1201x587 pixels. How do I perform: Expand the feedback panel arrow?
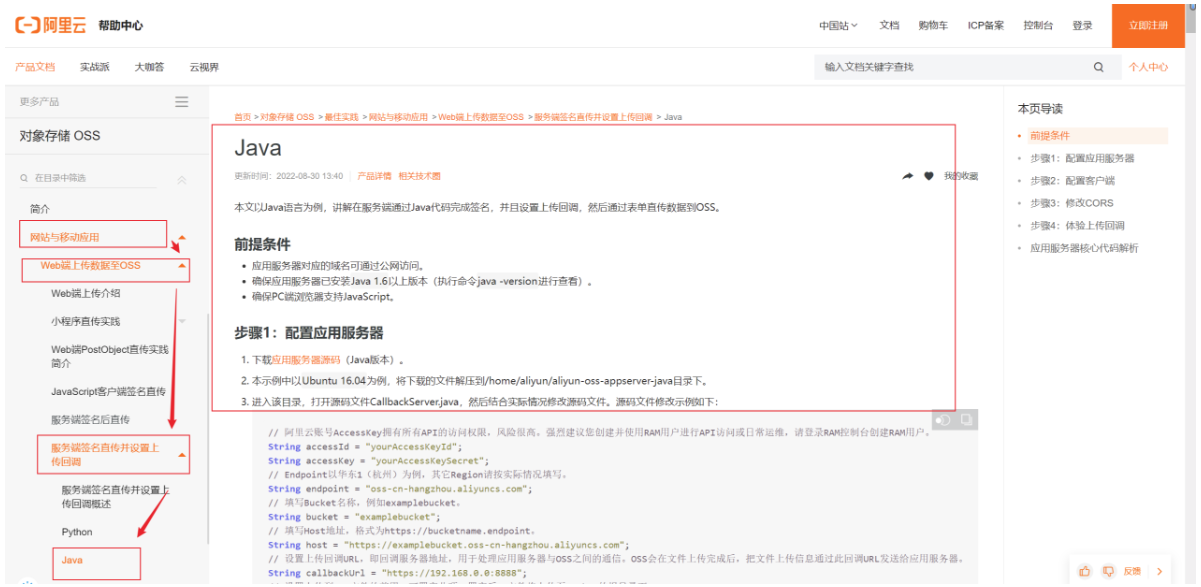tap(1159, 571)
